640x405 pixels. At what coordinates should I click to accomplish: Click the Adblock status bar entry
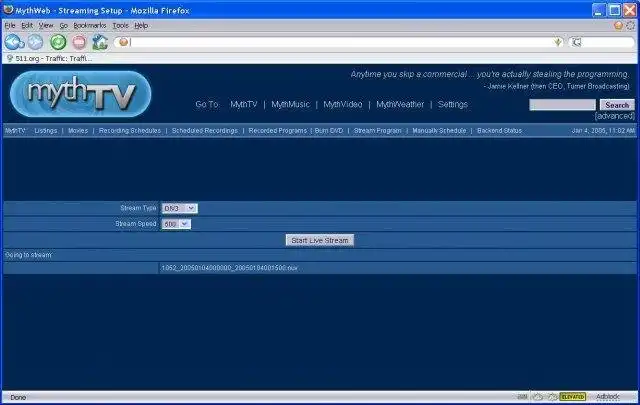607,396
